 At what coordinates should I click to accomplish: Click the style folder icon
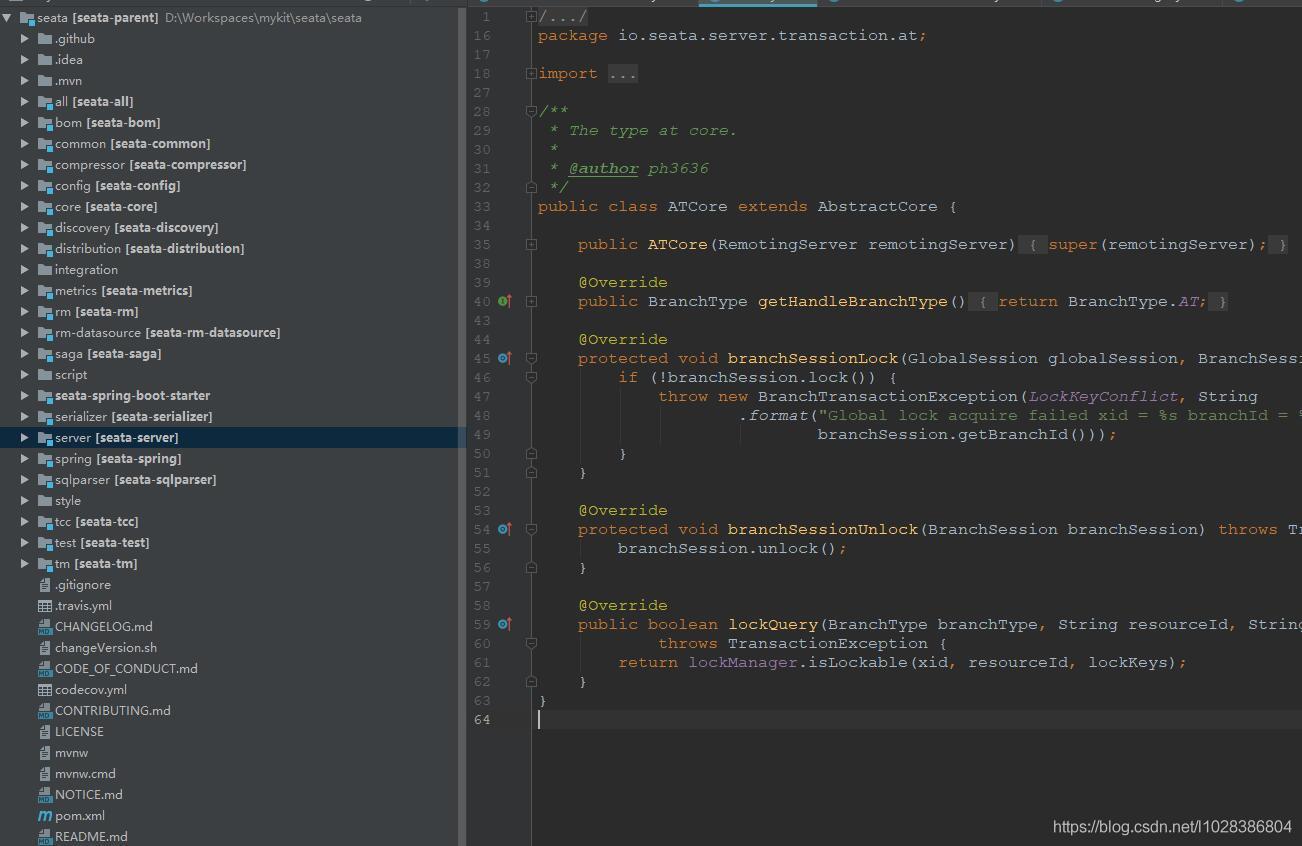[45, 500]
